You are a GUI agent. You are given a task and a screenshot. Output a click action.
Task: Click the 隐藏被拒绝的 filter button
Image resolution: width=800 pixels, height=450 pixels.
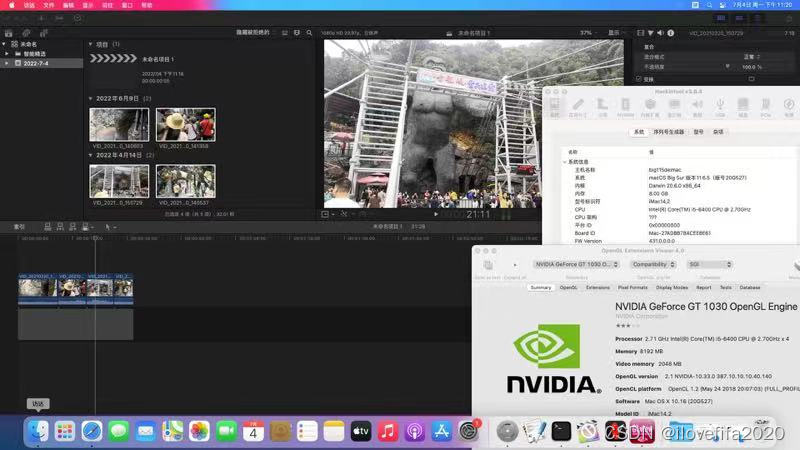(x=254, y=33)
